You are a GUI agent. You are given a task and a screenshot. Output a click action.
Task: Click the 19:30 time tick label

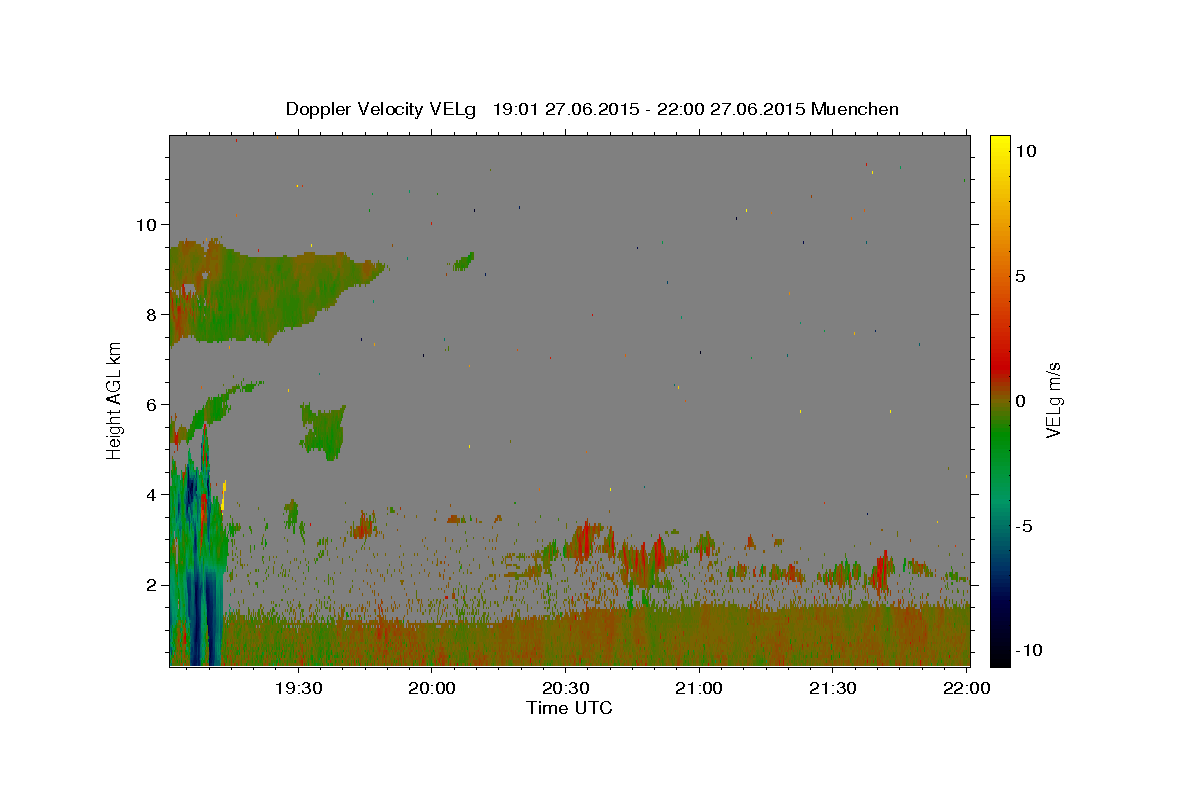298,688
